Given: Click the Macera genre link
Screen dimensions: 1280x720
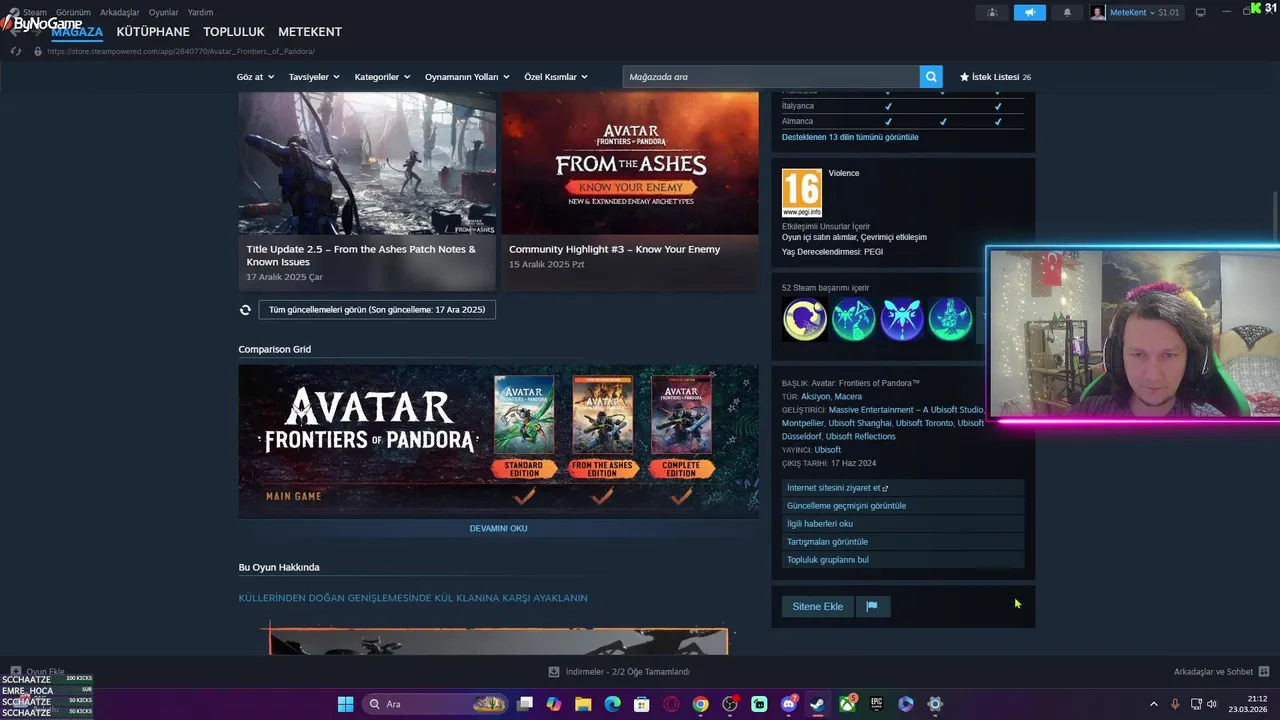Looking at the screenshot, I should coord(848,397).
